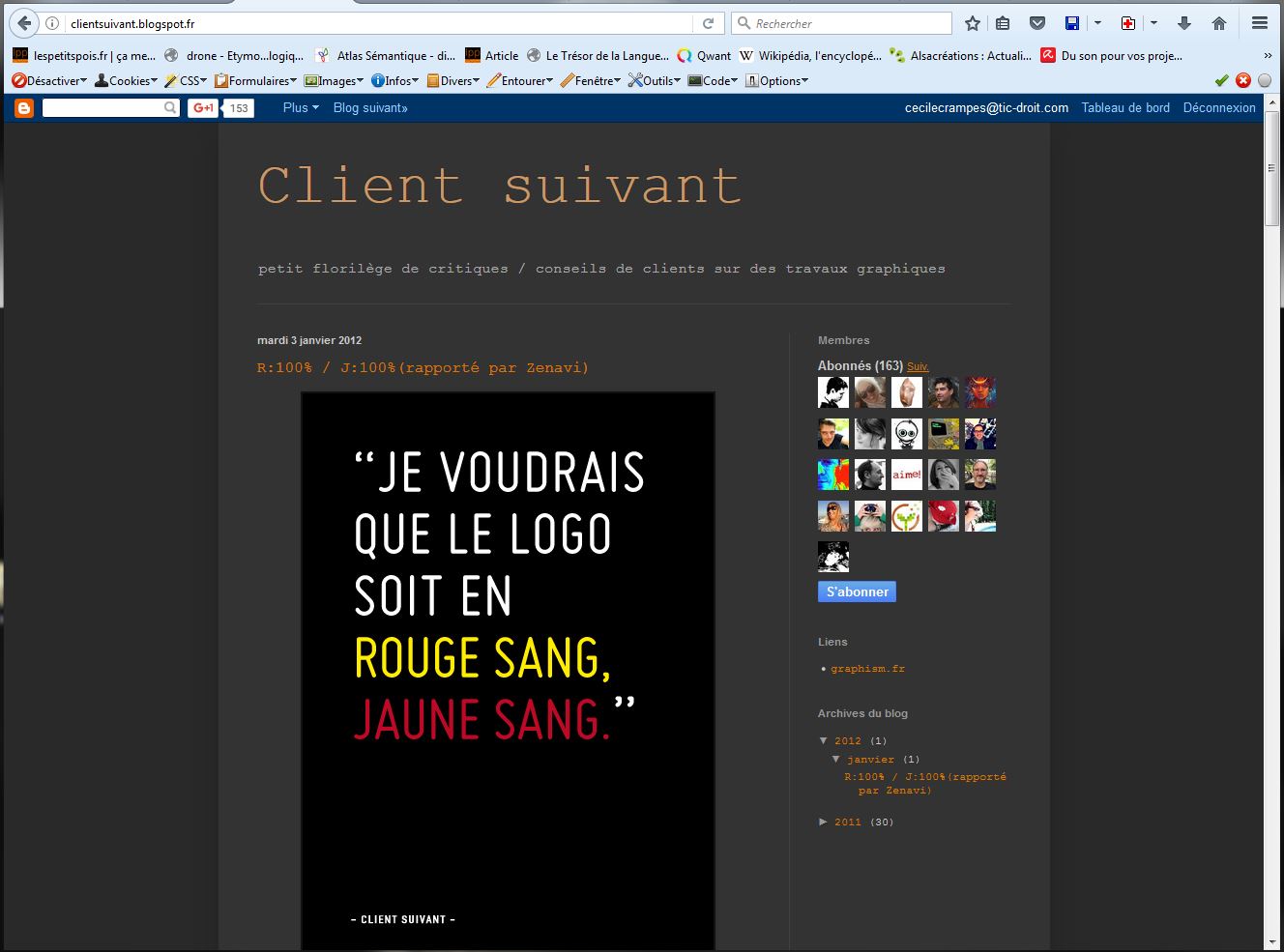The width and height of the screenshot is (1284, 952).
Task: Click the orange Blogger logo icon
Action: pyautogui.click(x=24, y=108)
